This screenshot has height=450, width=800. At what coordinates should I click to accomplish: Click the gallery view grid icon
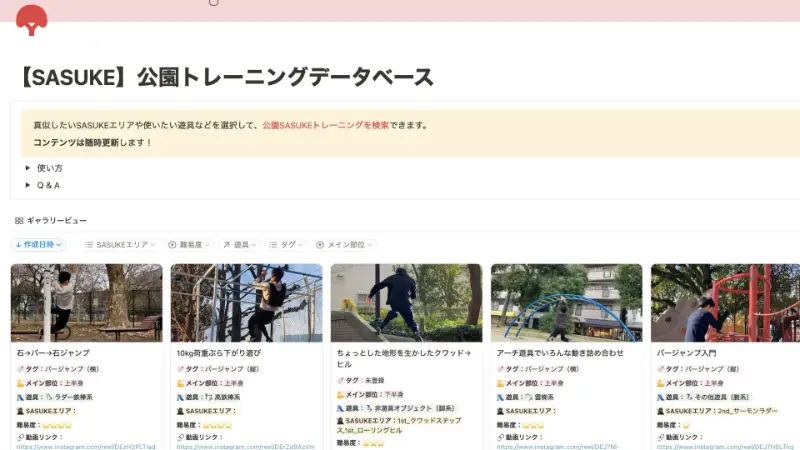18,220
